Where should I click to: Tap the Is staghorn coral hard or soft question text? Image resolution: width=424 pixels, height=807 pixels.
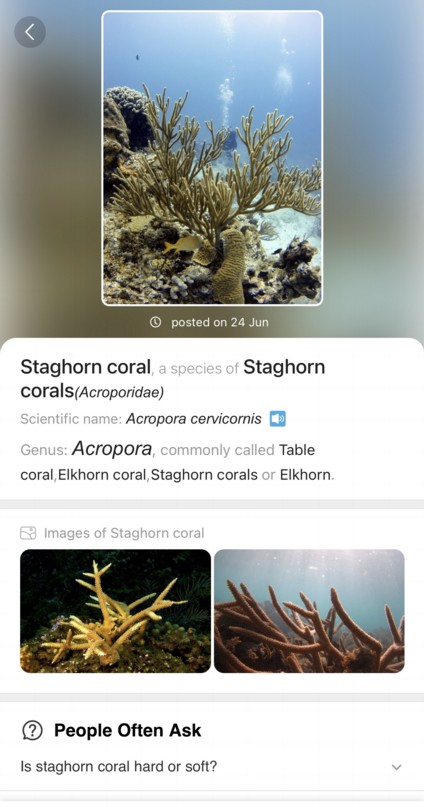click(x=119, y=767)
